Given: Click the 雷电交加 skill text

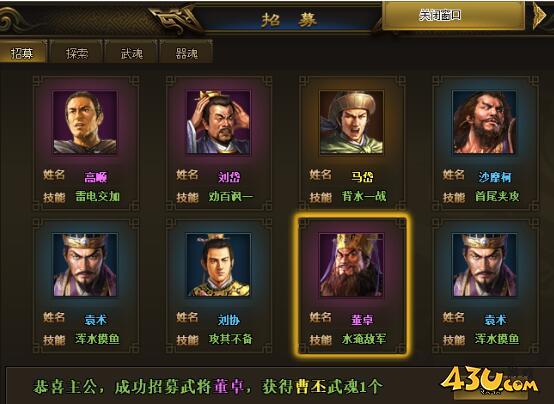Looking at the screenshot, I should pos(98,196).
